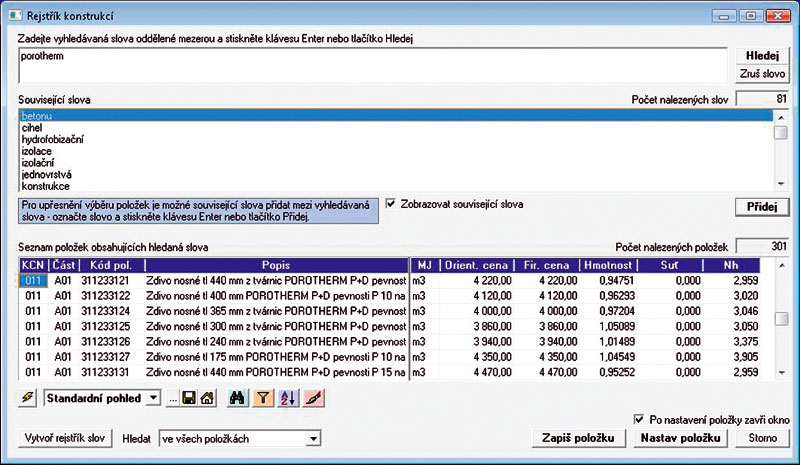Click the ellipsis view options button
800x465 pixels.
[x=173, y=399]
